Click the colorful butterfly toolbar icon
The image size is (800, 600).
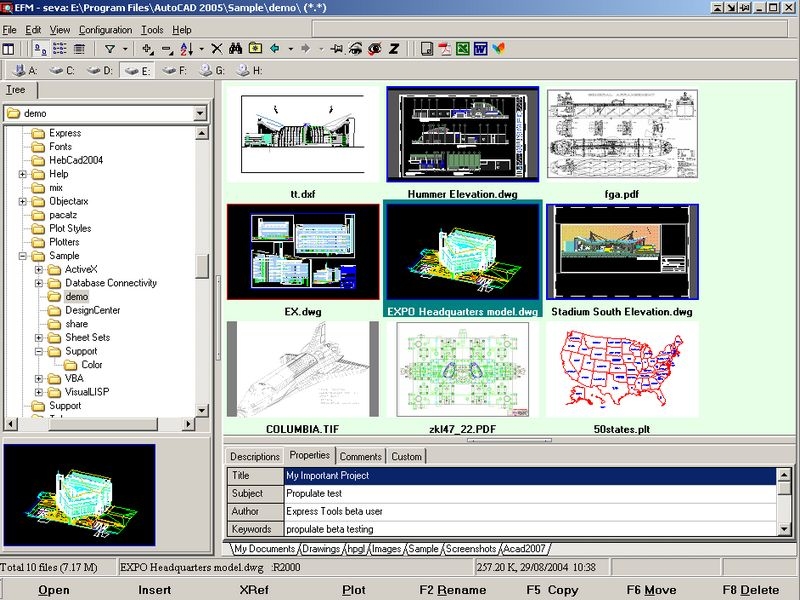click(498, 49)
